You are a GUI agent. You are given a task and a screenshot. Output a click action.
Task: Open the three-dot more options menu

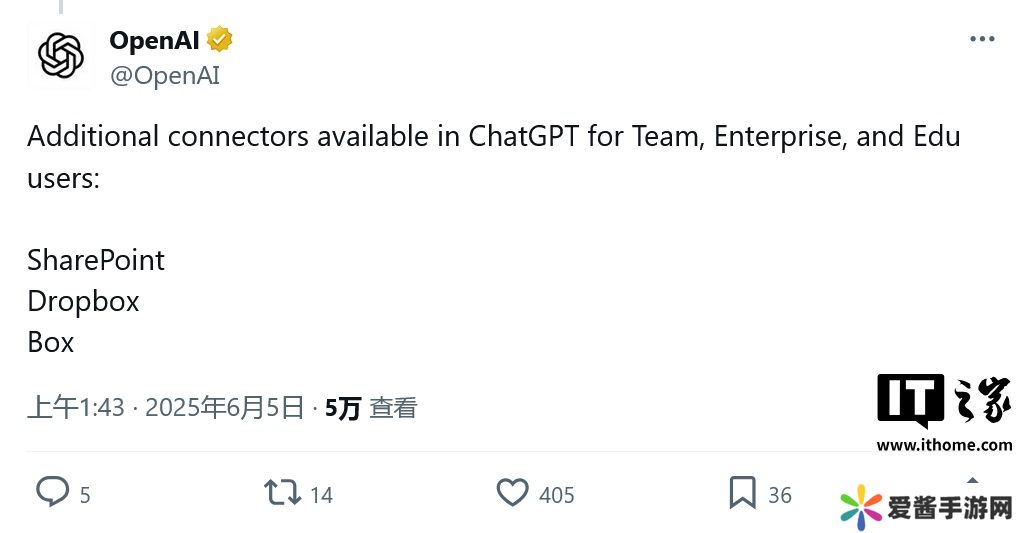click(x=982, y=40)
